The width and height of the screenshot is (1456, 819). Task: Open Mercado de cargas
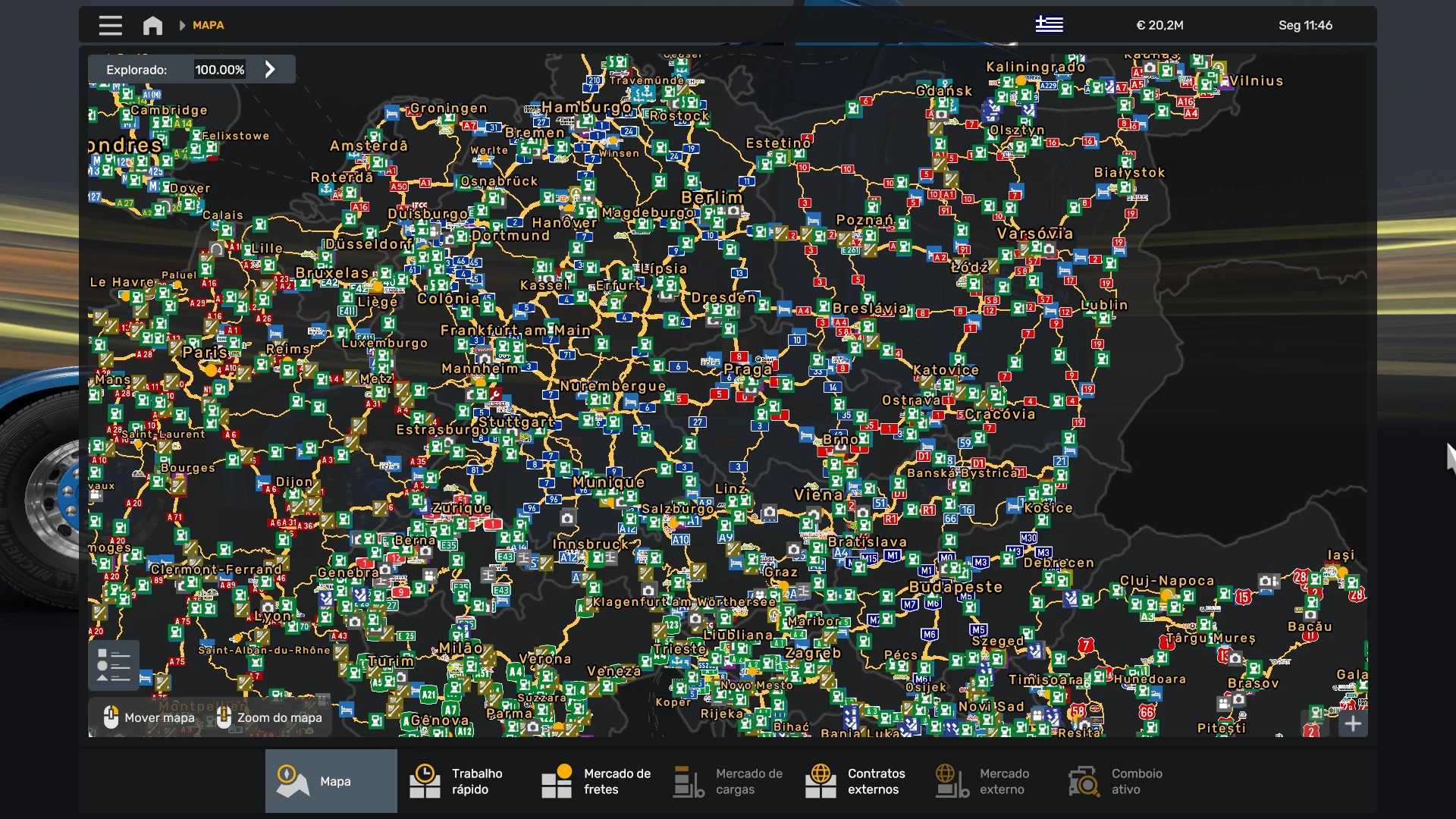(728, 781)
